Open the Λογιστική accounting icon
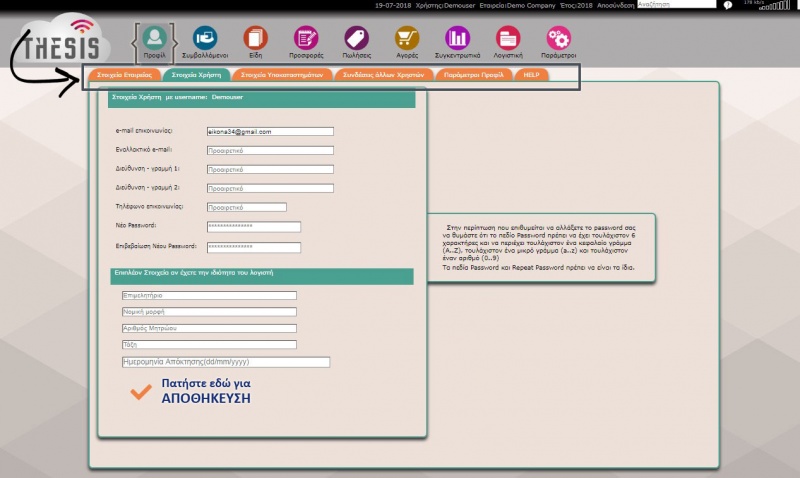Image resolution: width=800 pixels, height=478 pixels. coord(508,39)
